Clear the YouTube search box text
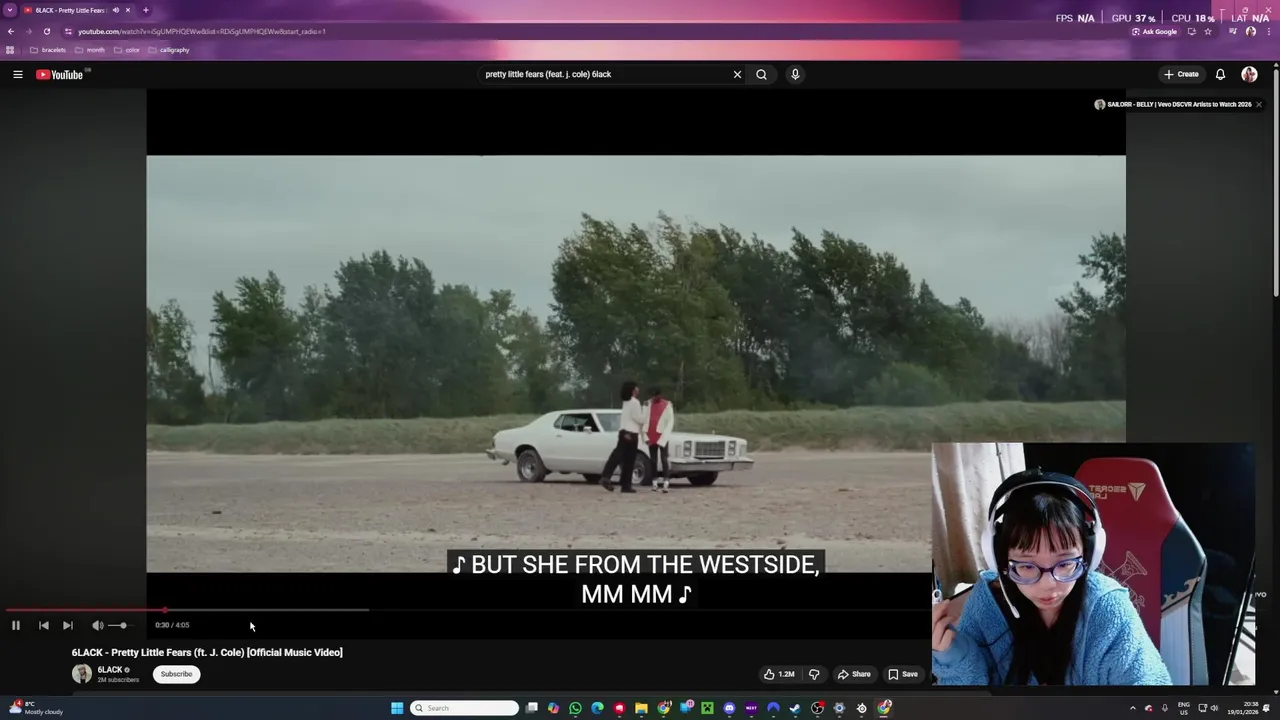This screenshot has width=1280, height=720. (x=737, y=74)
